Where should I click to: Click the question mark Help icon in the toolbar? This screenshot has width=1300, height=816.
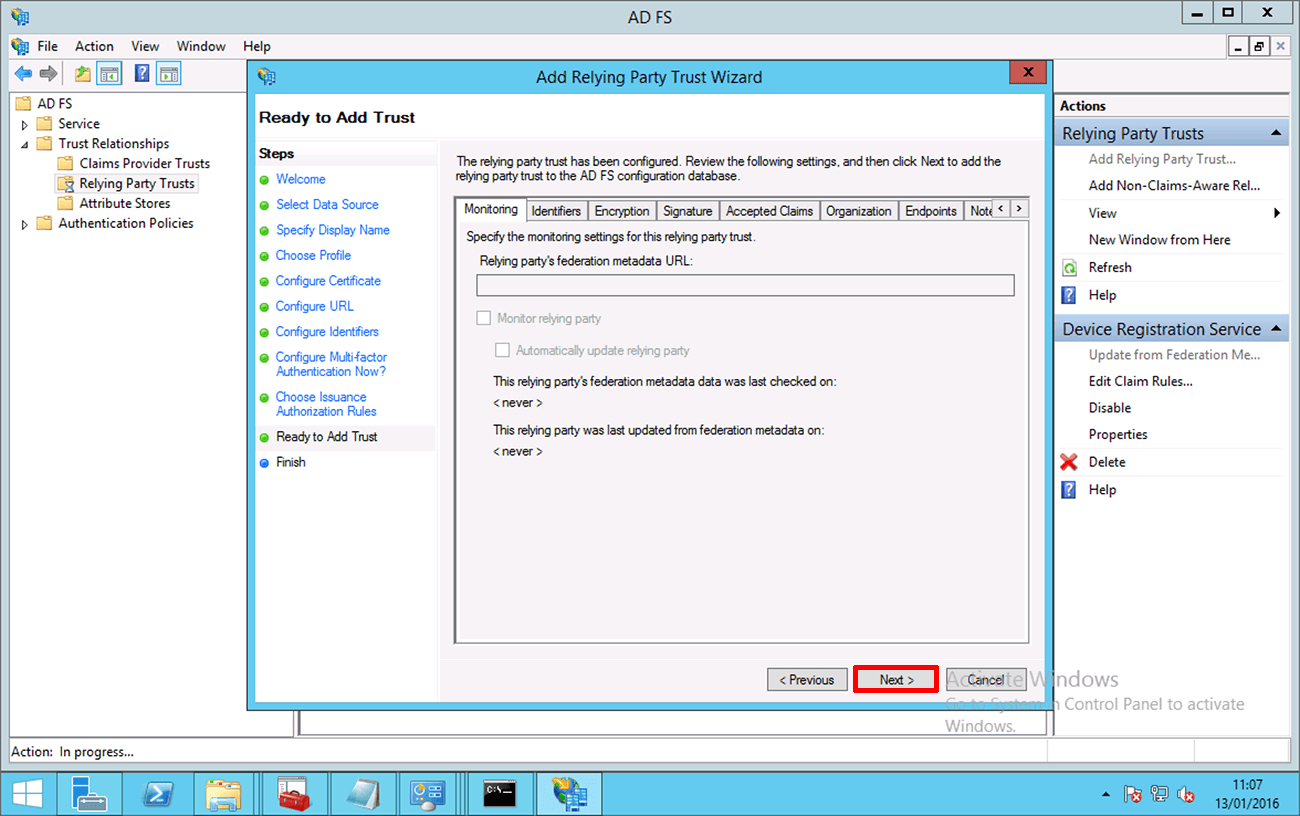click(x=142, y=73)
